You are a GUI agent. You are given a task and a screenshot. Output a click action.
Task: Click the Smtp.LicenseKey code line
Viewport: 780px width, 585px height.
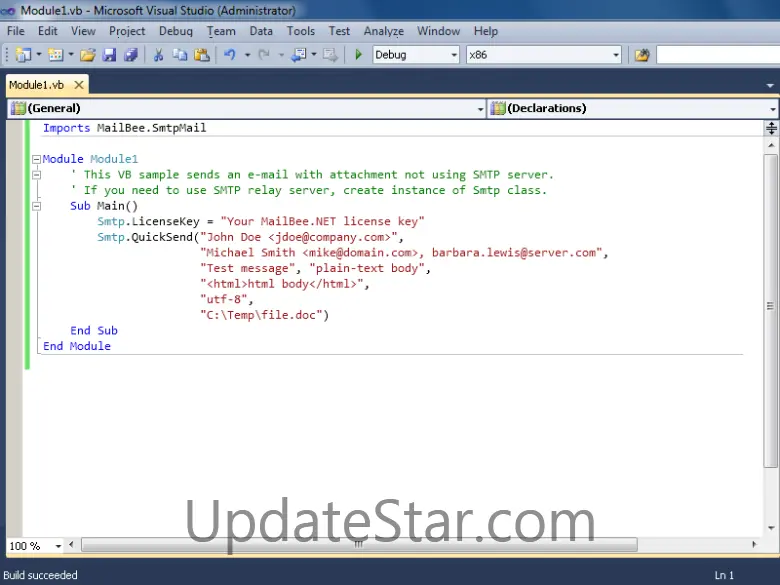(261, 221)
